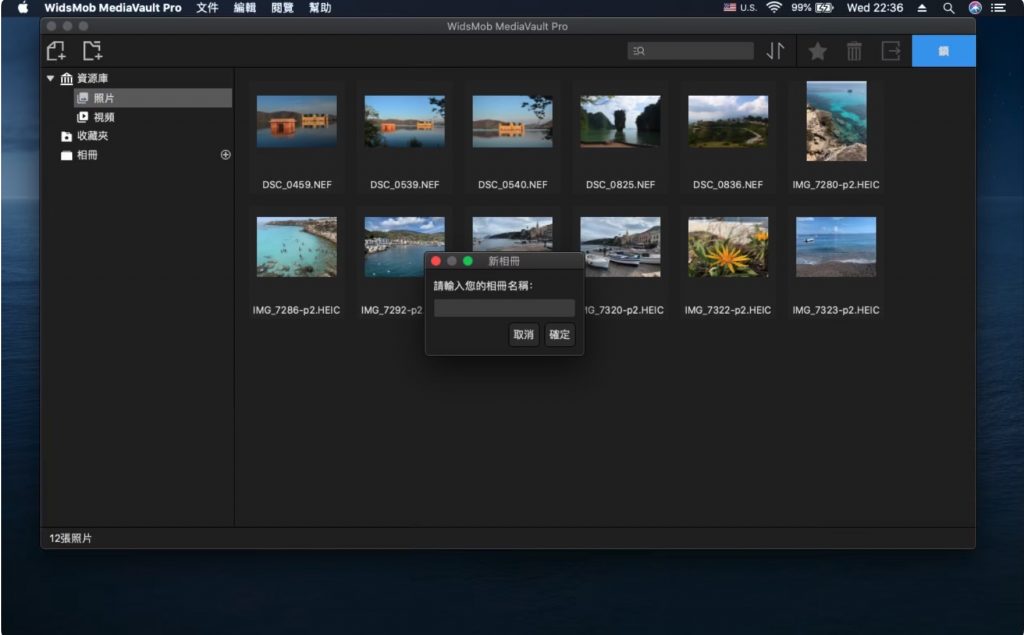Viewport: 1024px width, 635px height.
Task: Open the 幫助 menu
Action: coord(319,8)
